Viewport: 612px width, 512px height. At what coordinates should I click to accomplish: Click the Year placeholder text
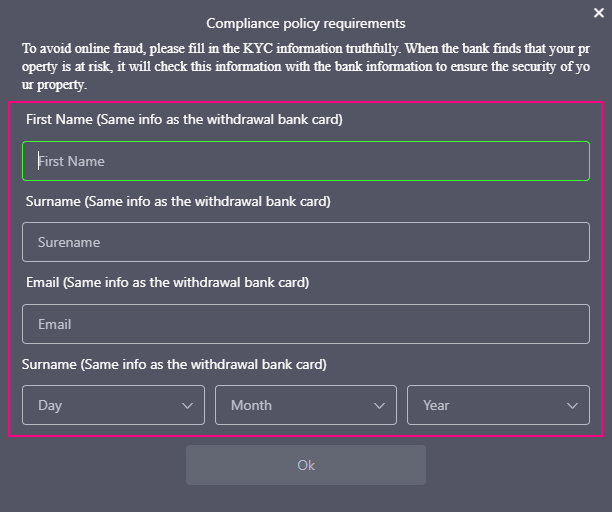coord(436,405)
